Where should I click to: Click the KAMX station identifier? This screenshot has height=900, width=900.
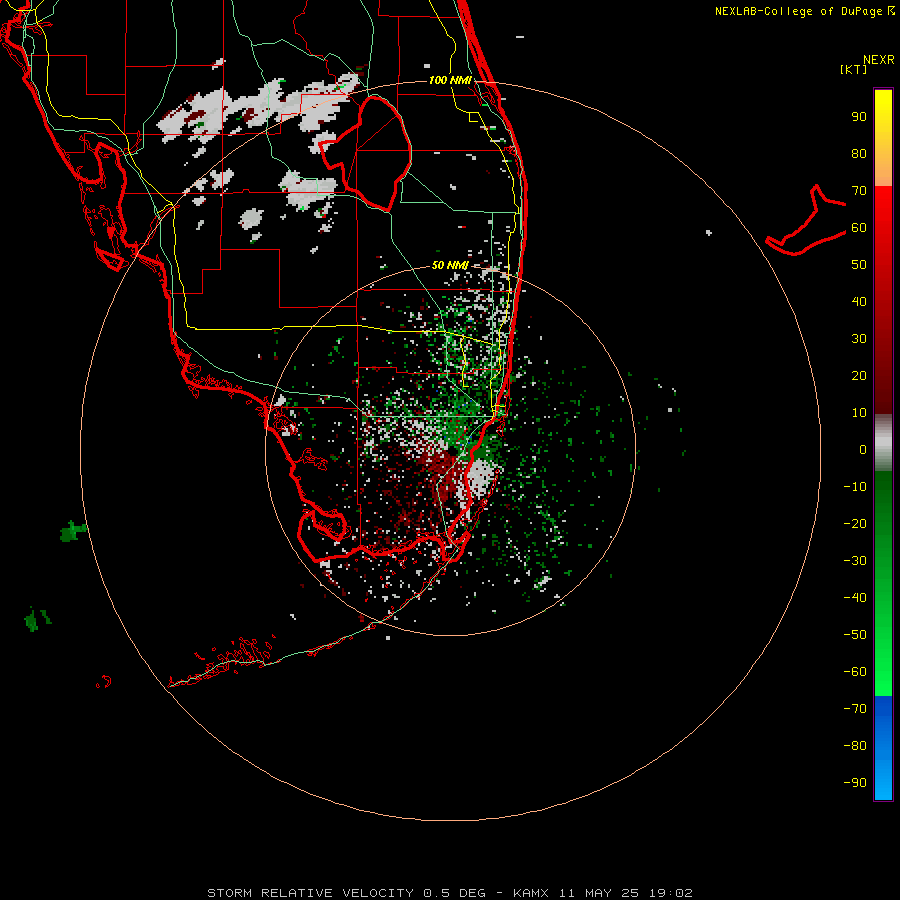pyautogui.click(x=531, y=893)
